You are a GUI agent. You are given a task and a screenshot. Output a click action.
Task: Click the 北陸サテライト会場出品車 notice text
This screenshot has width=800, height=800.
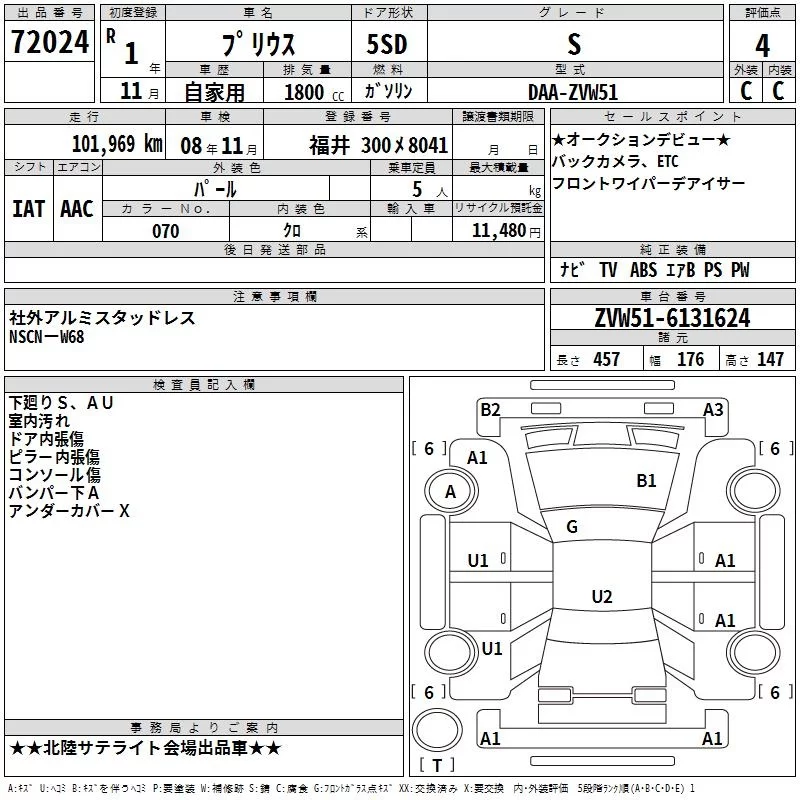[145, 748]
